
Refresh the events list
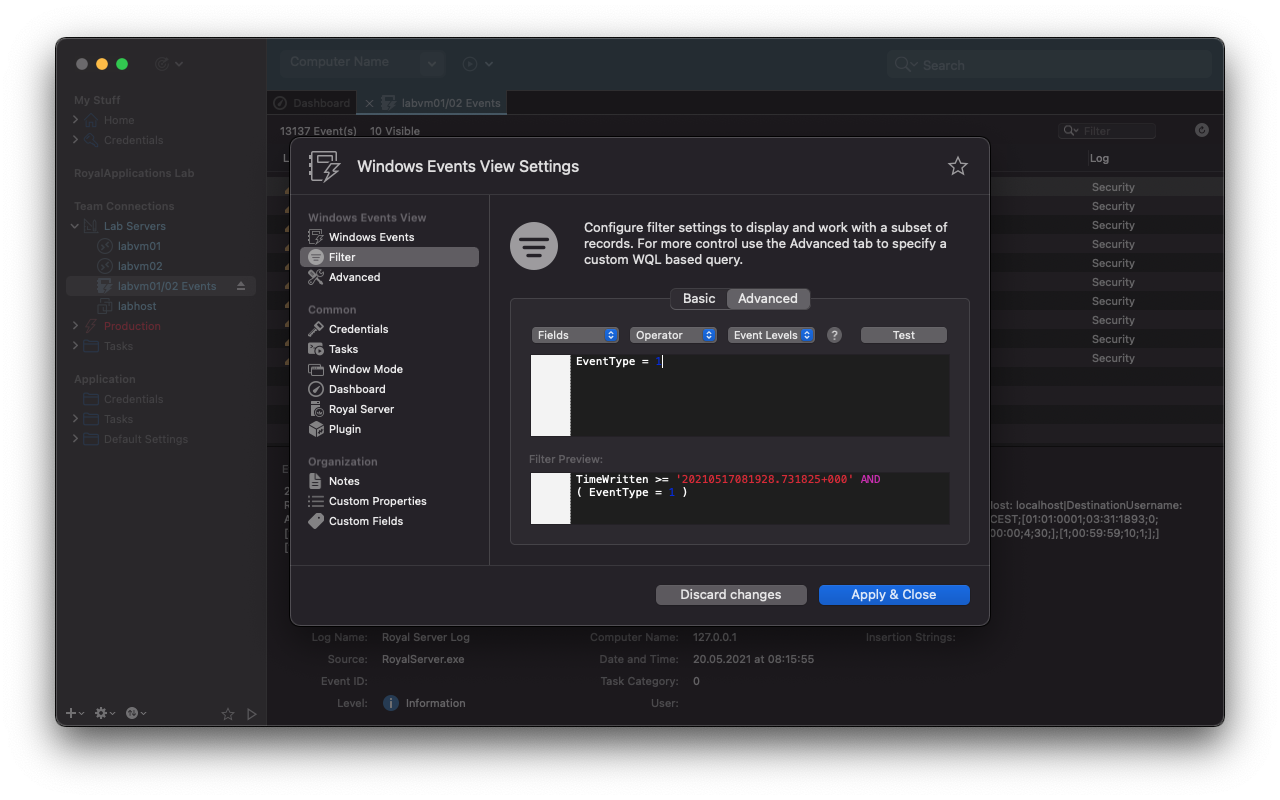(x=1201, y=129)
